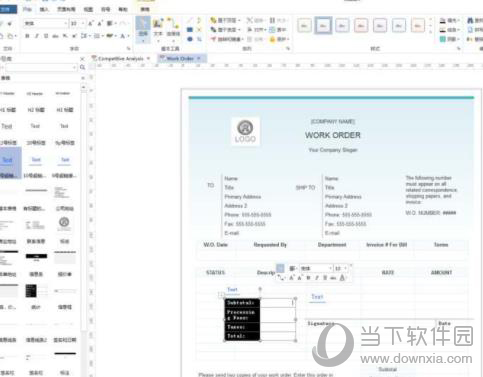The width and height of the screenshot is (483, 377).
Task: Open the font name dropdown
Action: coord(46,24)
